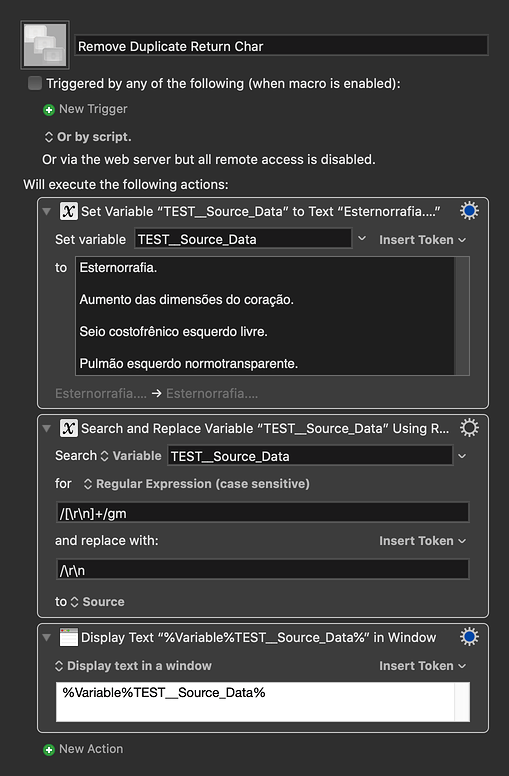Click the green New Action plus icon
The height and width of the screenshot is (776, 509).
tap(49, 750)
